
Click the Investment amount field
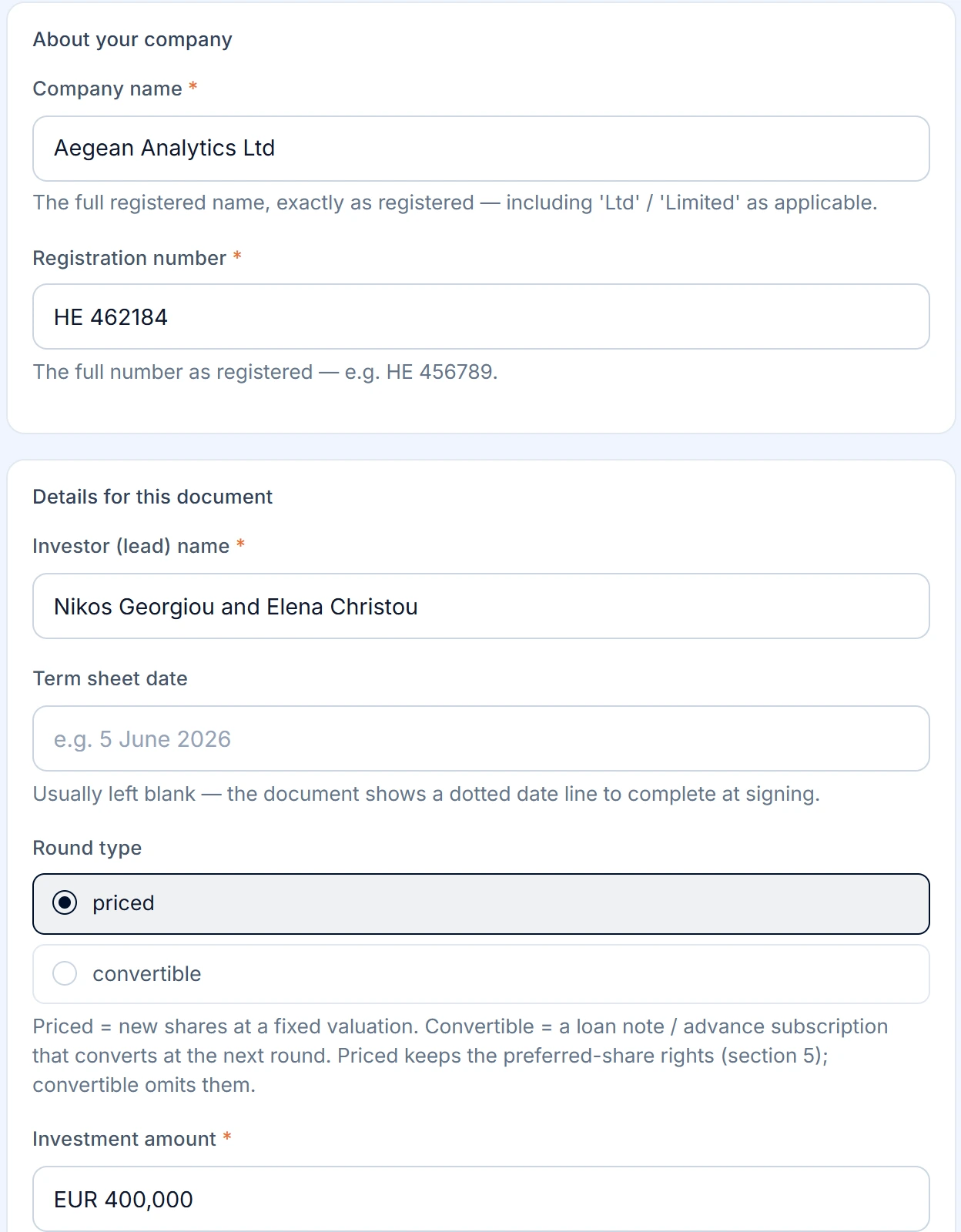[480, 1199]
